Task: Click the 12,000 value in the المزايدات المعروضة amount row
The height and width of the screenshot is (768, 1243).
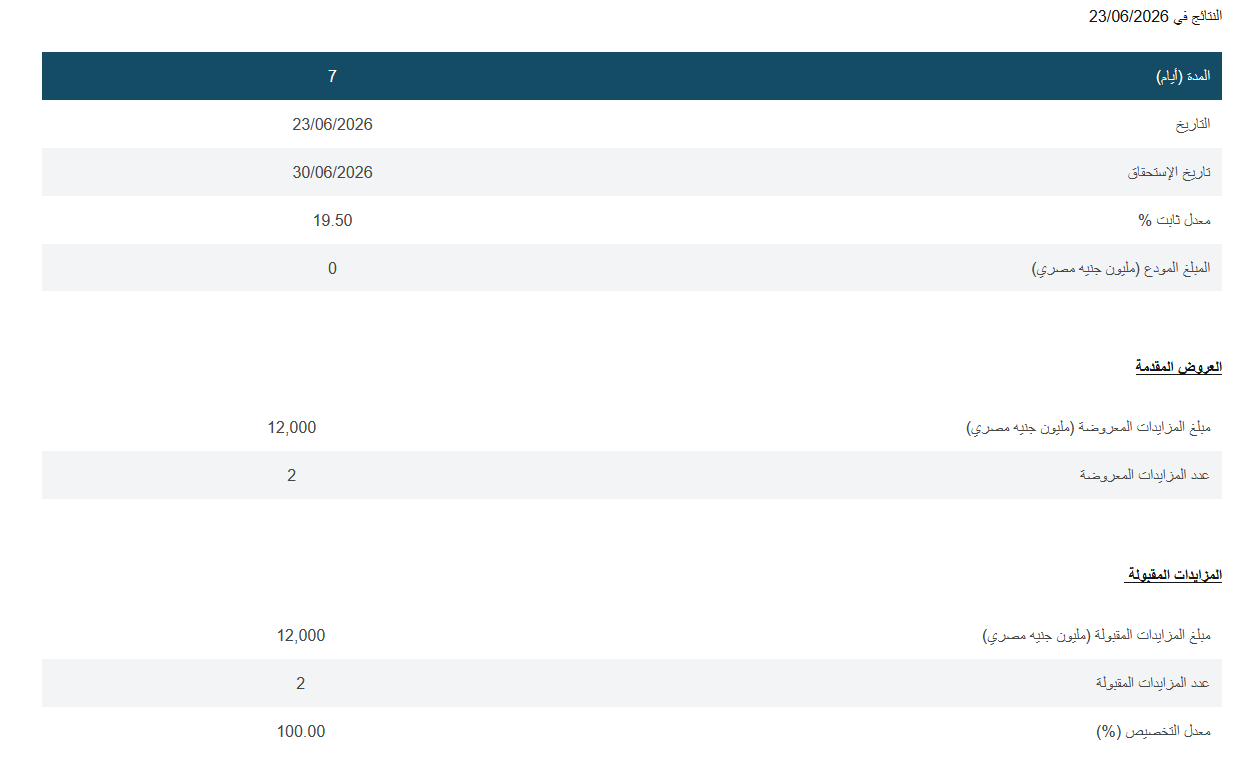Action: coord(292,427)
